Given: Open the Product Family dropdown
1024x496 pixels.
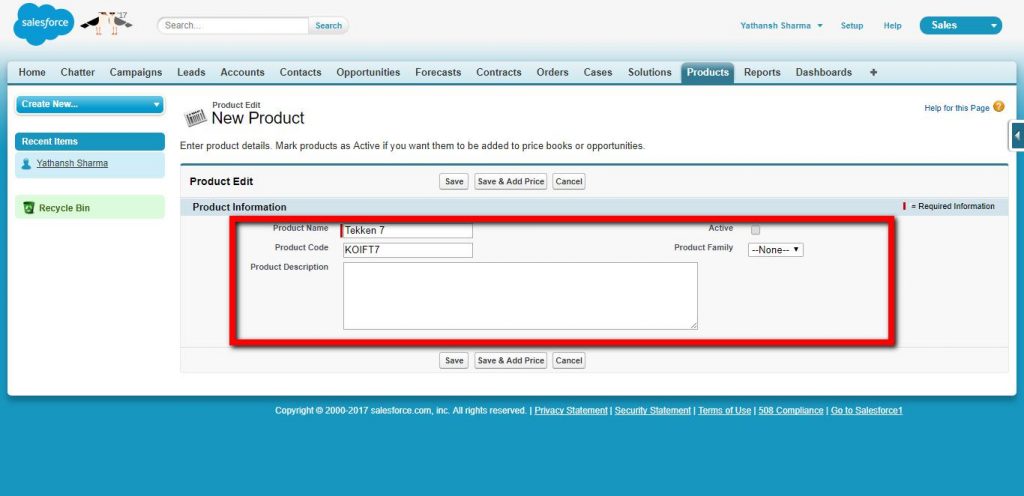Looking at the screenshot, I should tap(776, 249).
